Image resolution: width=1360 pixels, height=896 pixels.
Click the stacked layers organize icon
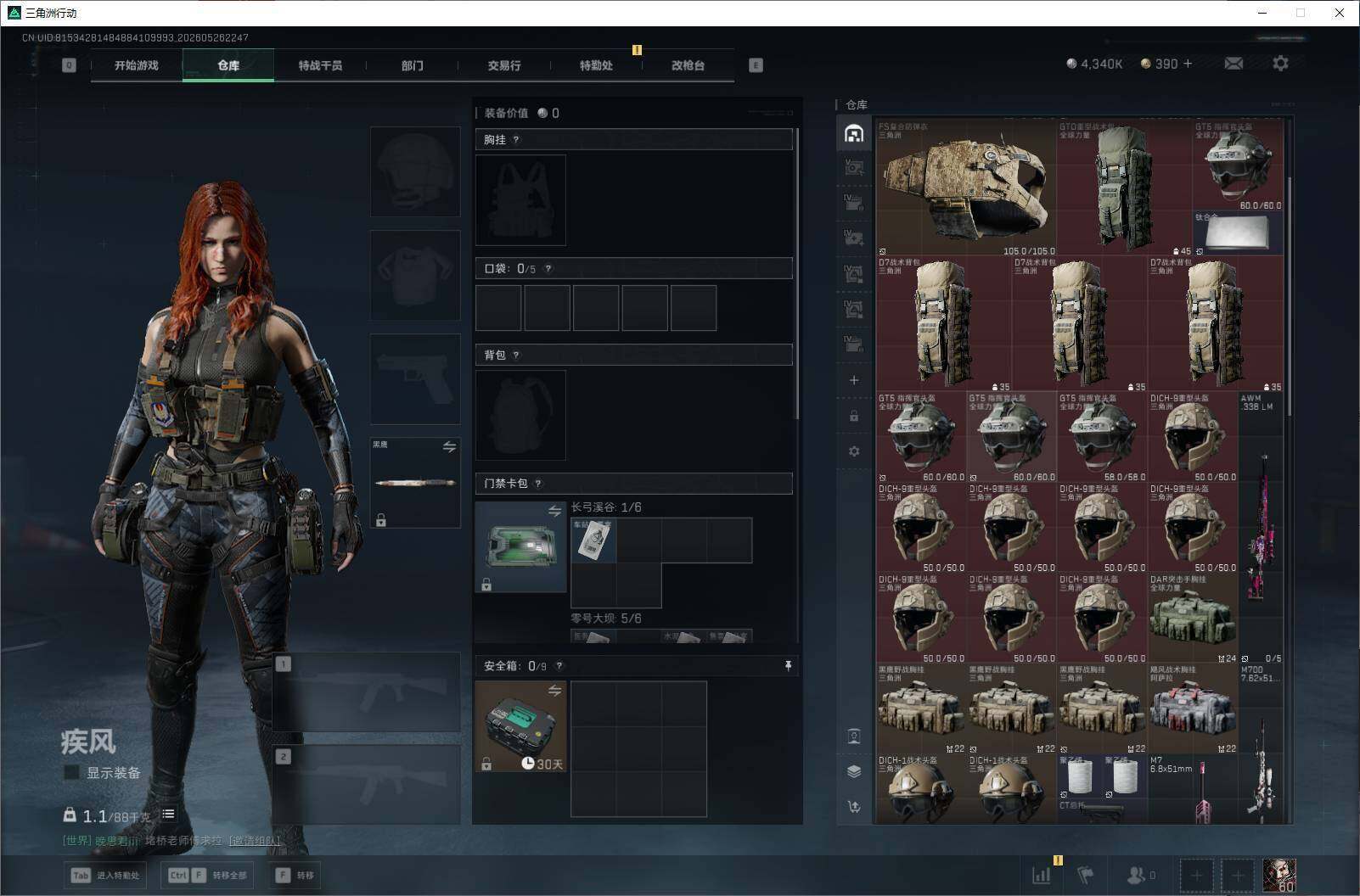click(854, 771)
